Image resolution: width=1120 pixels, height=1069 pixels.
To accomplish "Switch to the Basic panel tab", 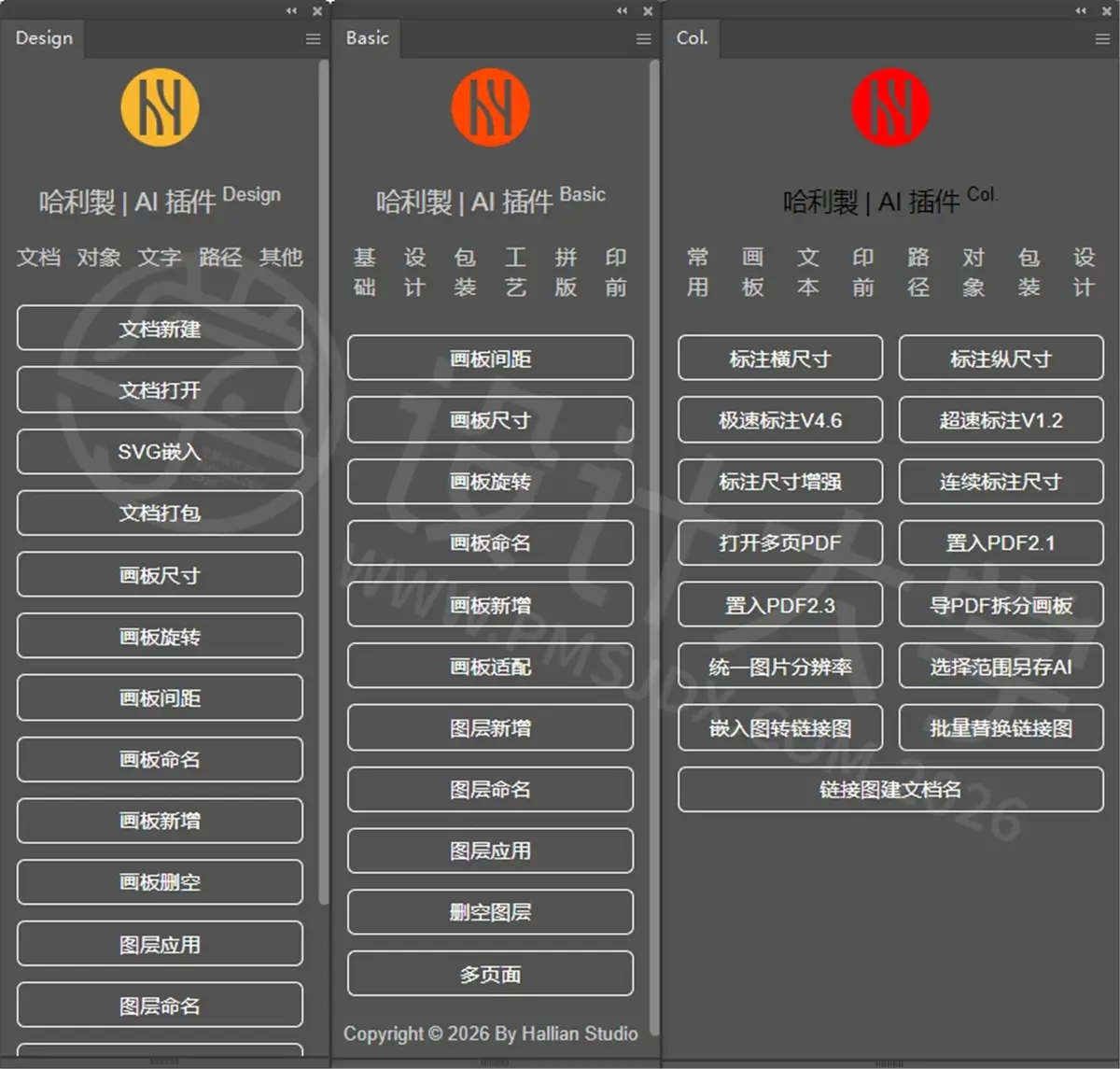I will coord(367,38).
